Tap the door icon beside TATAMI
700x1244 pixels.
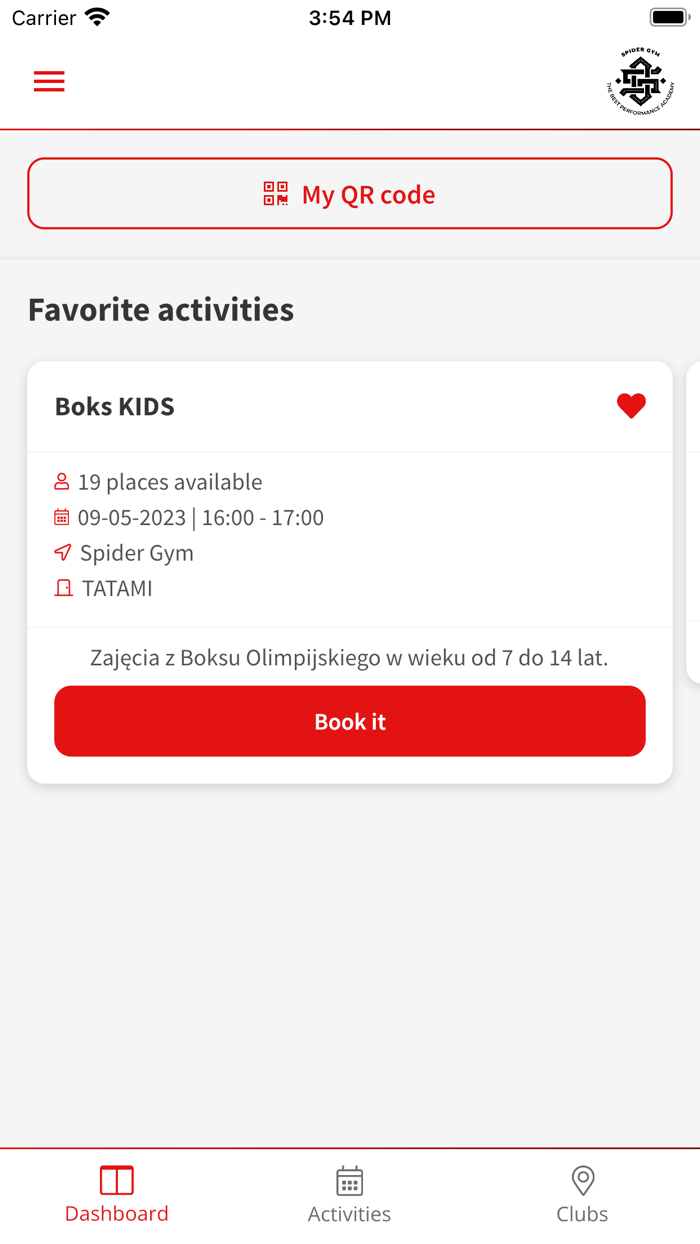pyautogui.click(x=63, y=588)
